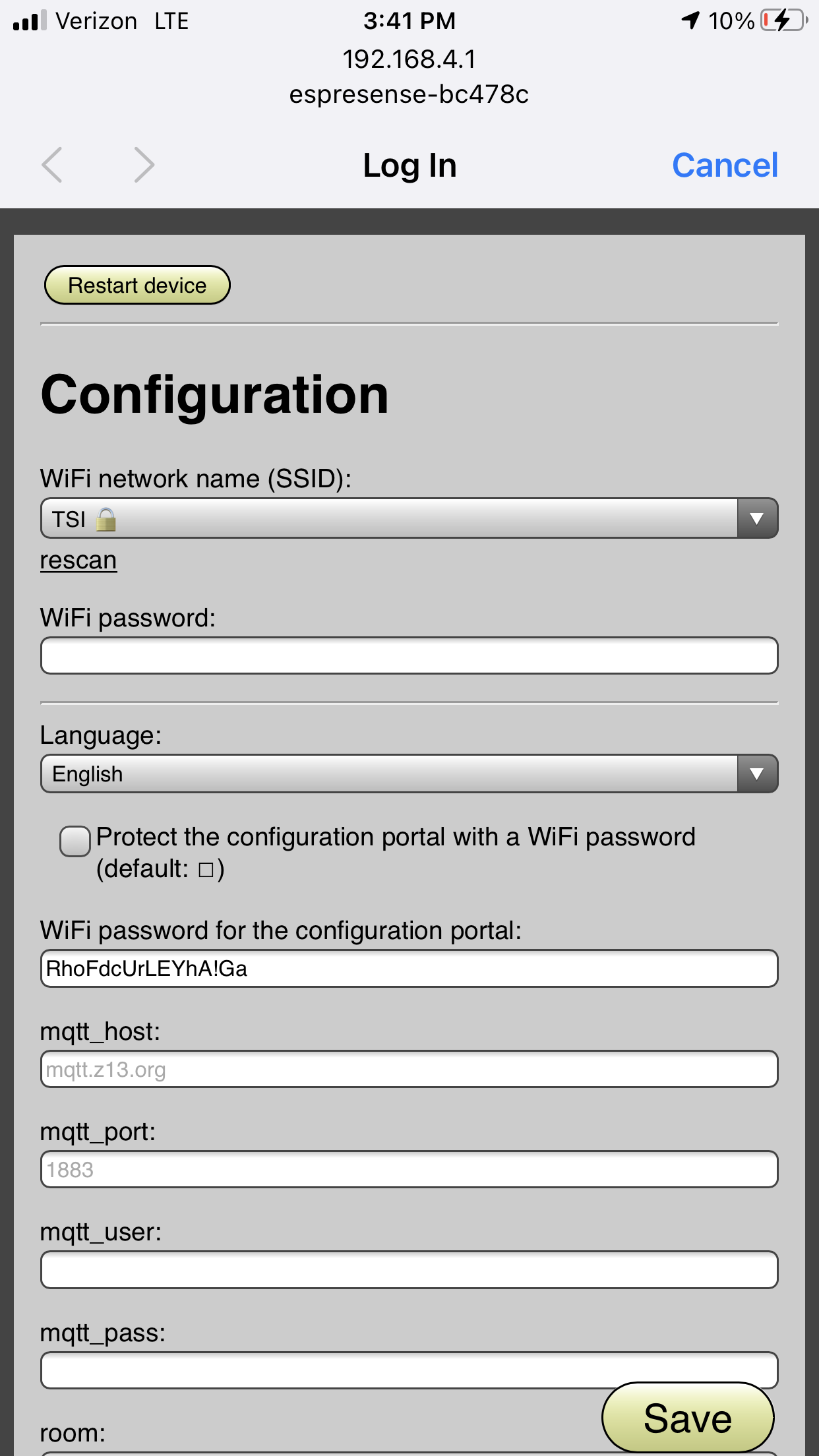Enable protect configuration portal checkbox
The height and width of the screenshot is (1456, 819).
pyautogui.click(x=75, y=841)
